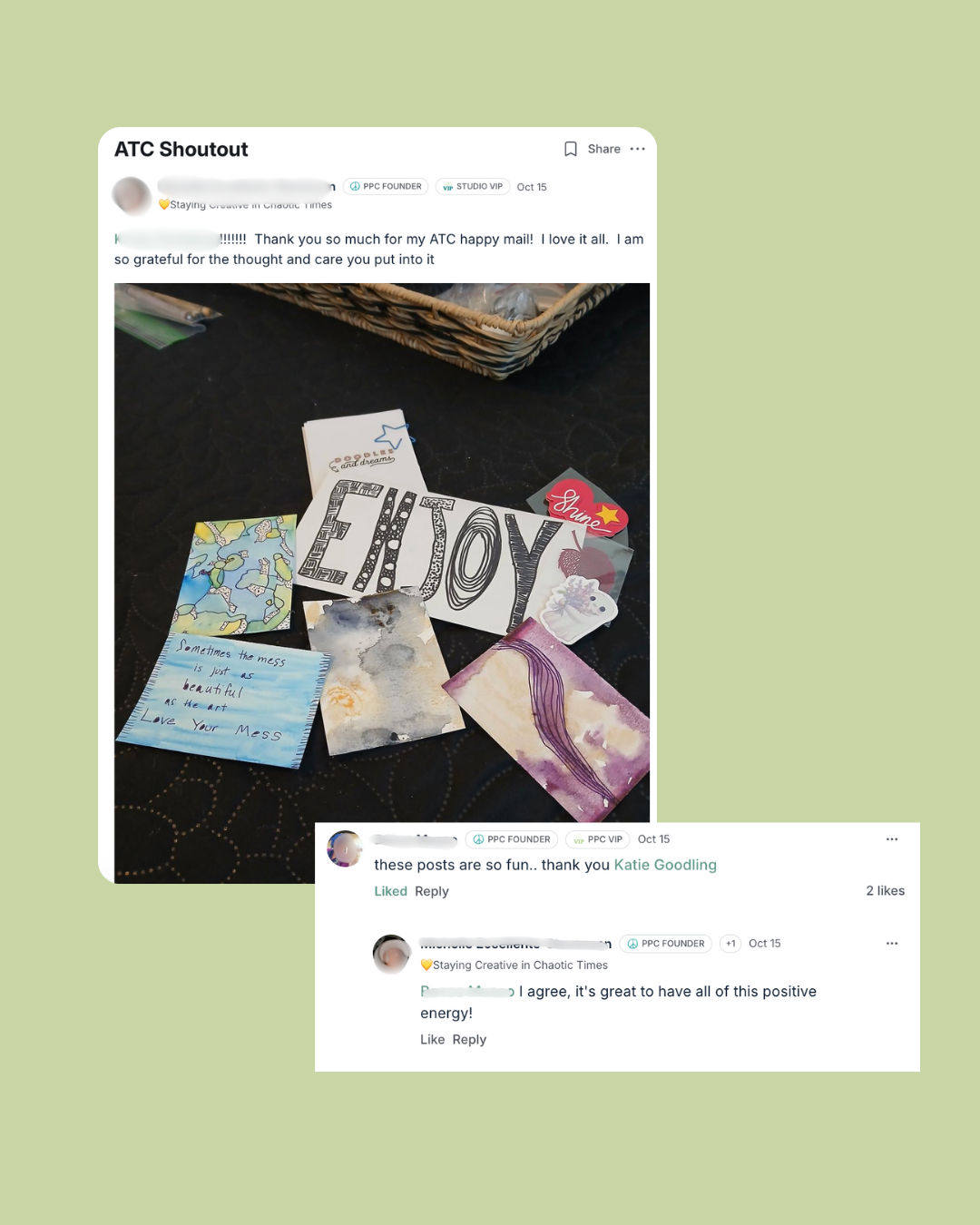This screenshot has width=980, height=1225.
Task: Reply to the 'these posts are so fun' comment
Action: point(432,891)
